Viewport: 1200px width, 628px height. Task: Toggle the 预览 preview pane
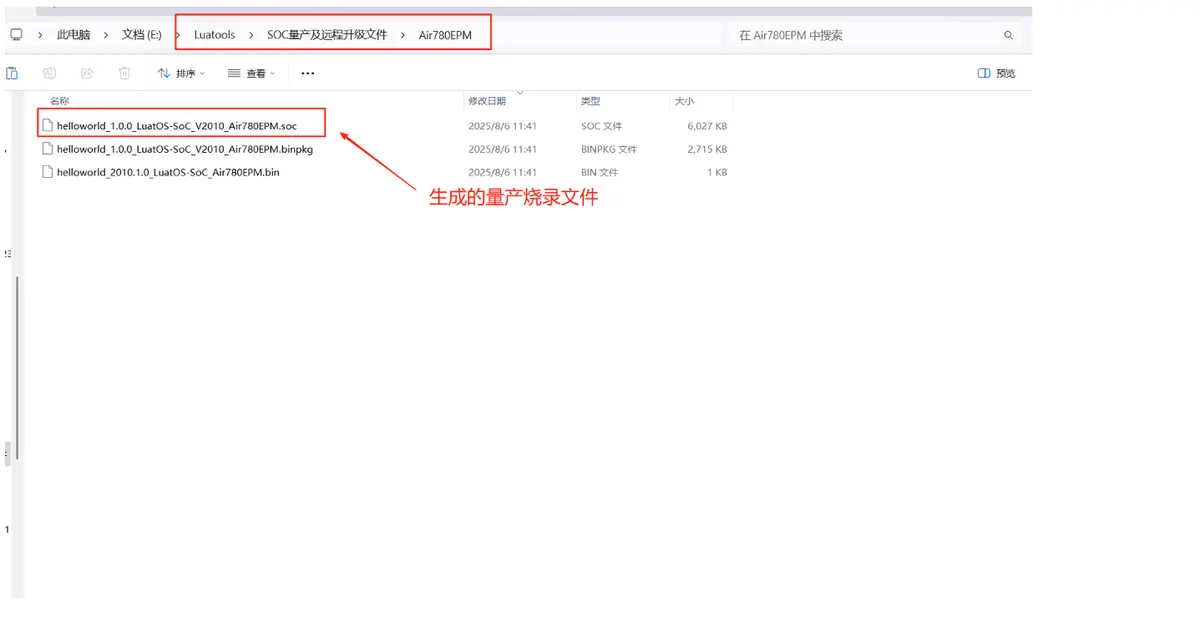click(996, 73)
